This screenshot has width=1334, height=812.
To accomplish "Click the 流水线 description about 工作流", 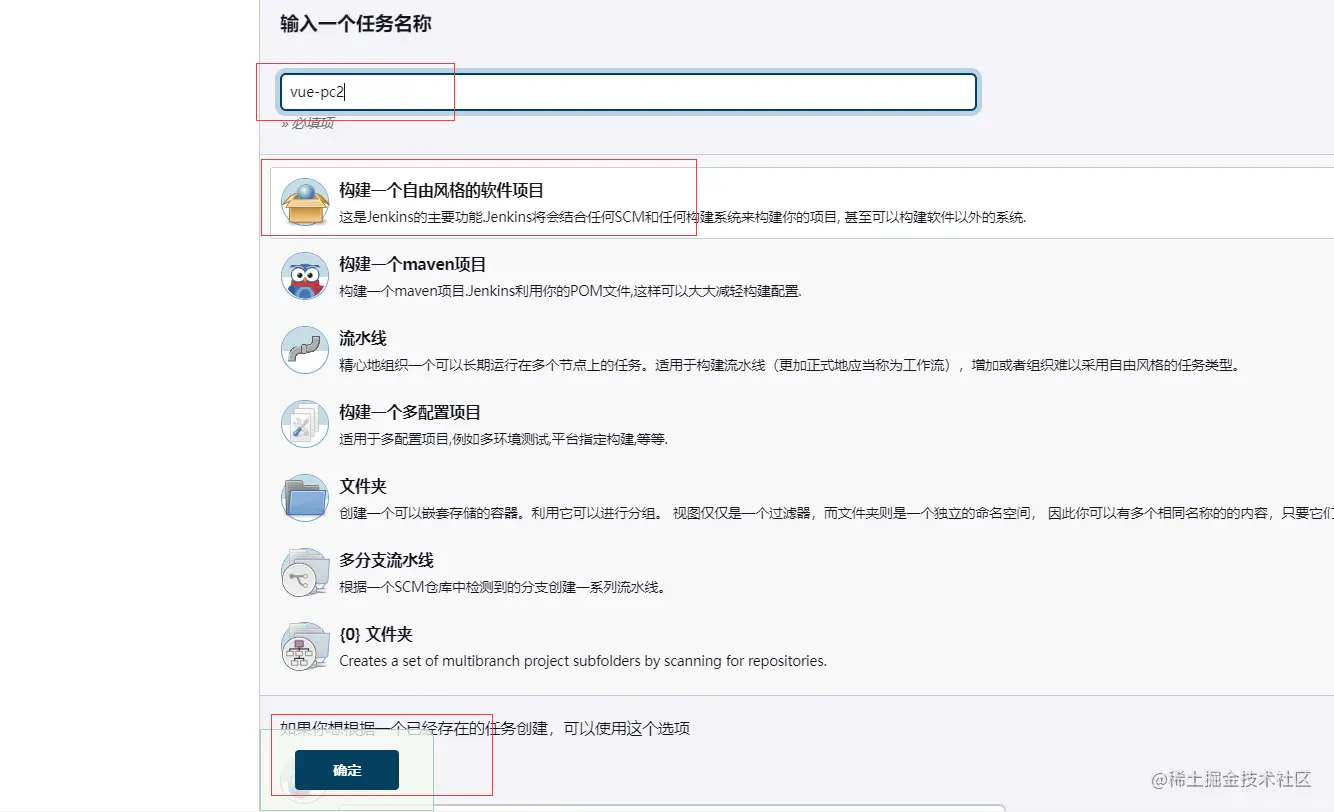I will point(789,365).
